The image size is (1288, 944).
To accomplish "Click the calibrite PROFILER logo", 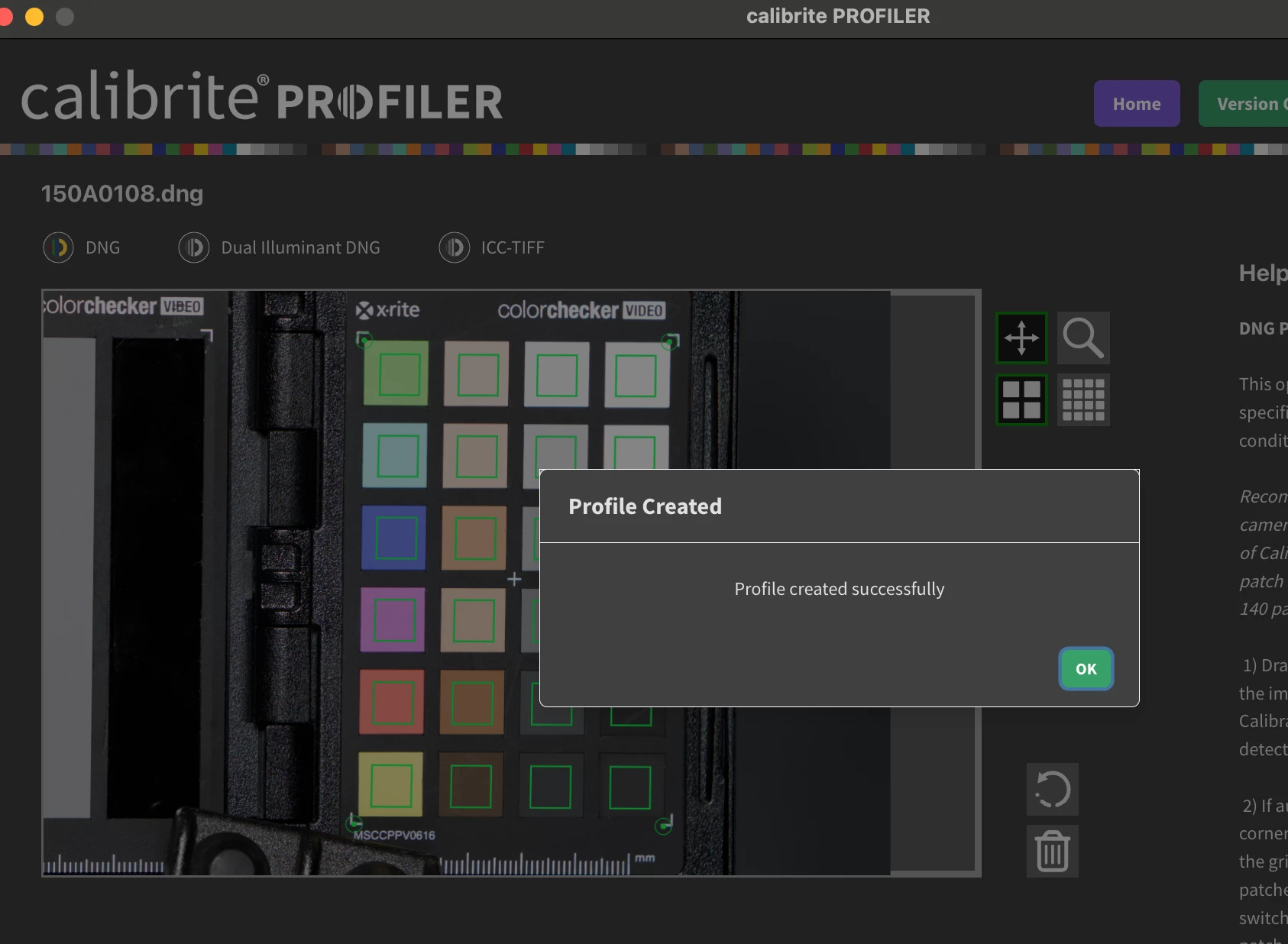I will click(261, 97).
